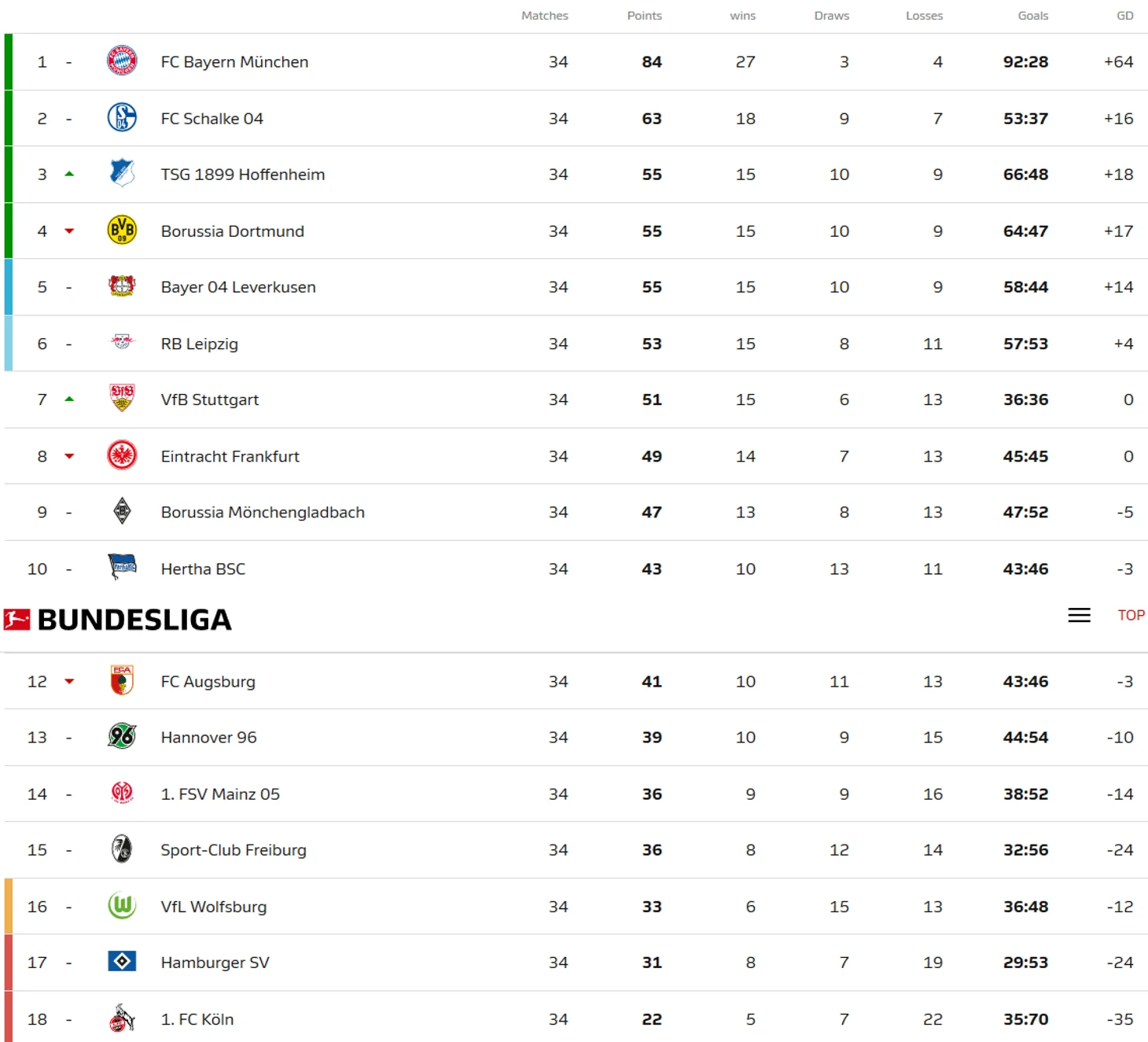Image resolution: width=1148 pixels, height=1042 pixels.
Task: Click the Borussia Dortmund BVB badge
Action: pos(122,230)
